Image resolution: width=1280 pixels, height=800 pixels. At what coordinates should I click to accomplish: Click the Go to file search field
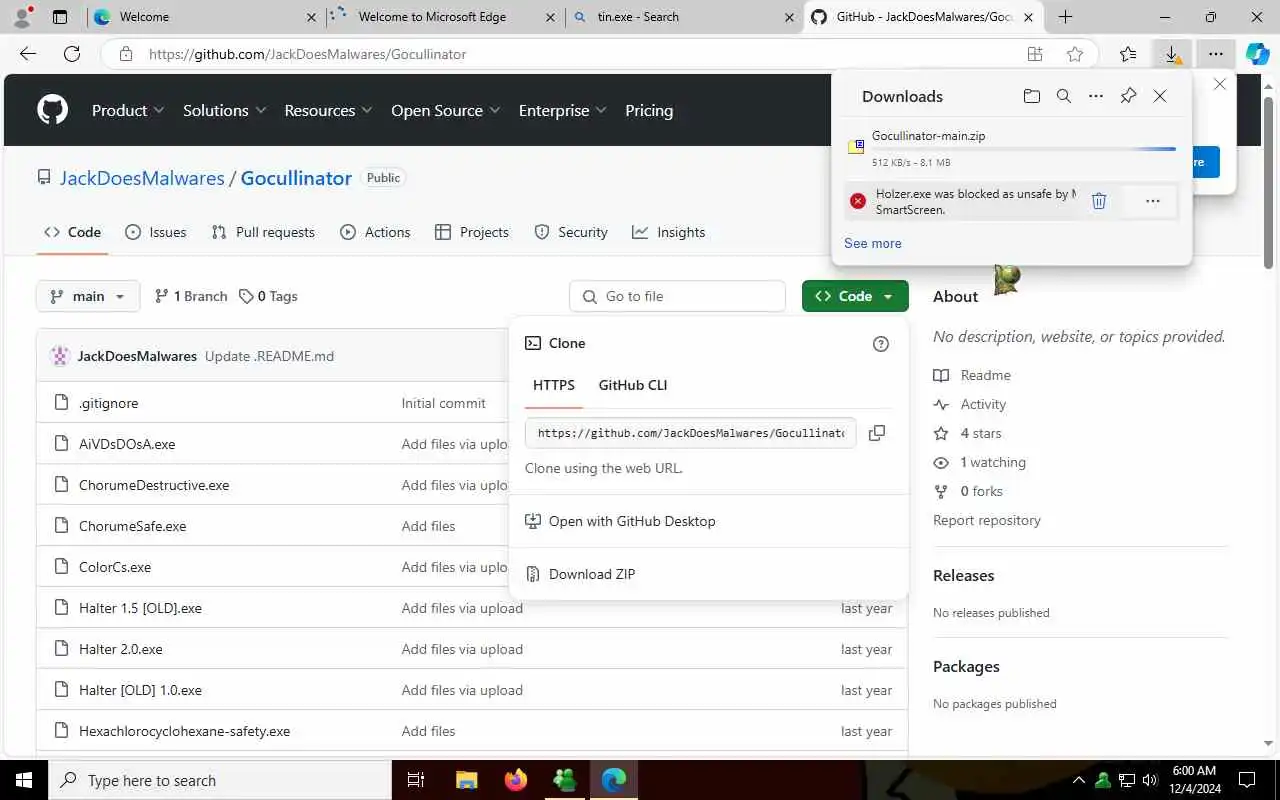[x=678, y=296]
